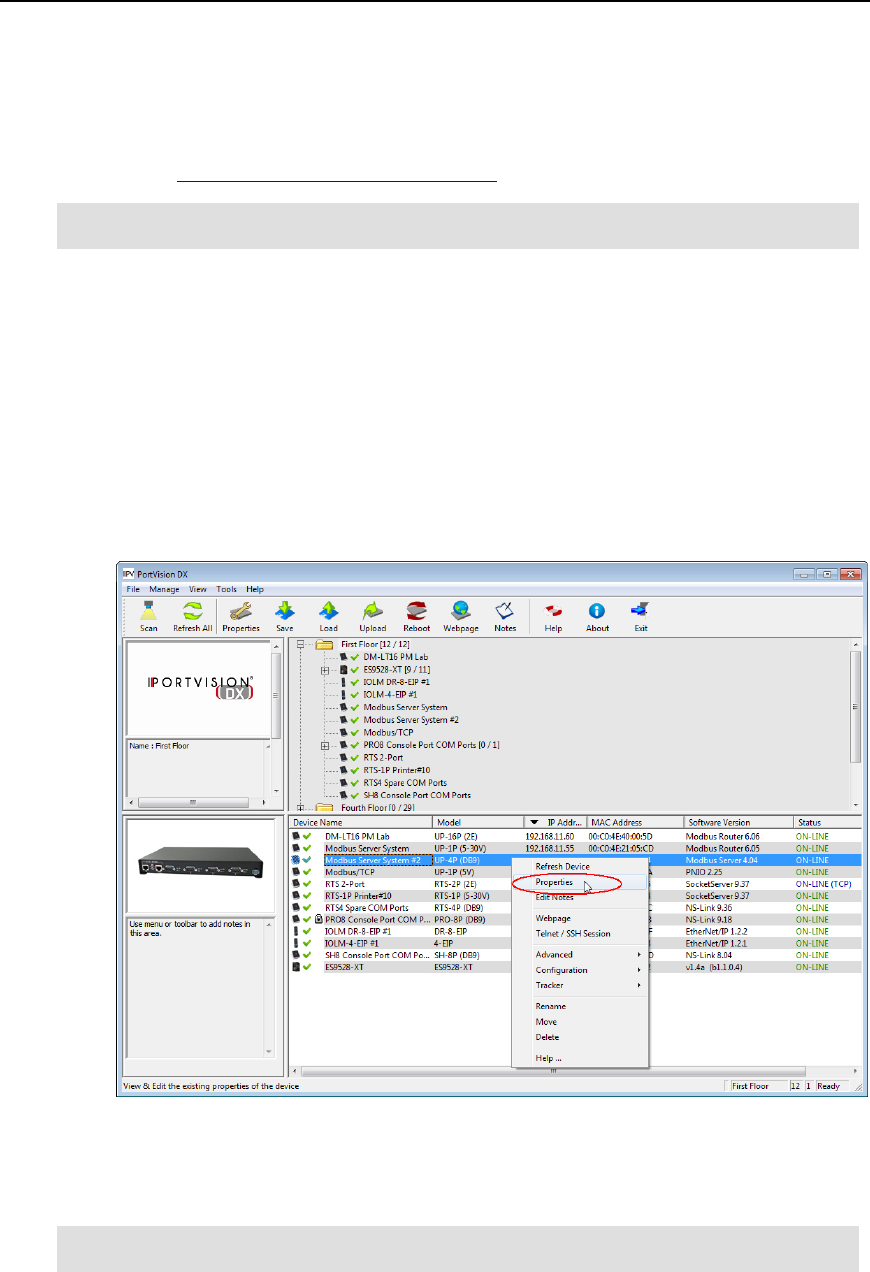Expand the ES9528-XT tree node
This screenshot has width=870, height=1272.
click(x=325, y=669)
